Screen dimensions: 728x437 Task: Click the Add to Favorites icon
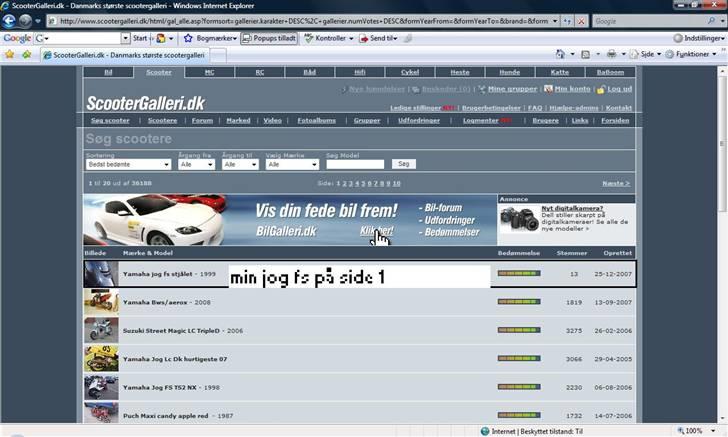click(x=26, y=54)
